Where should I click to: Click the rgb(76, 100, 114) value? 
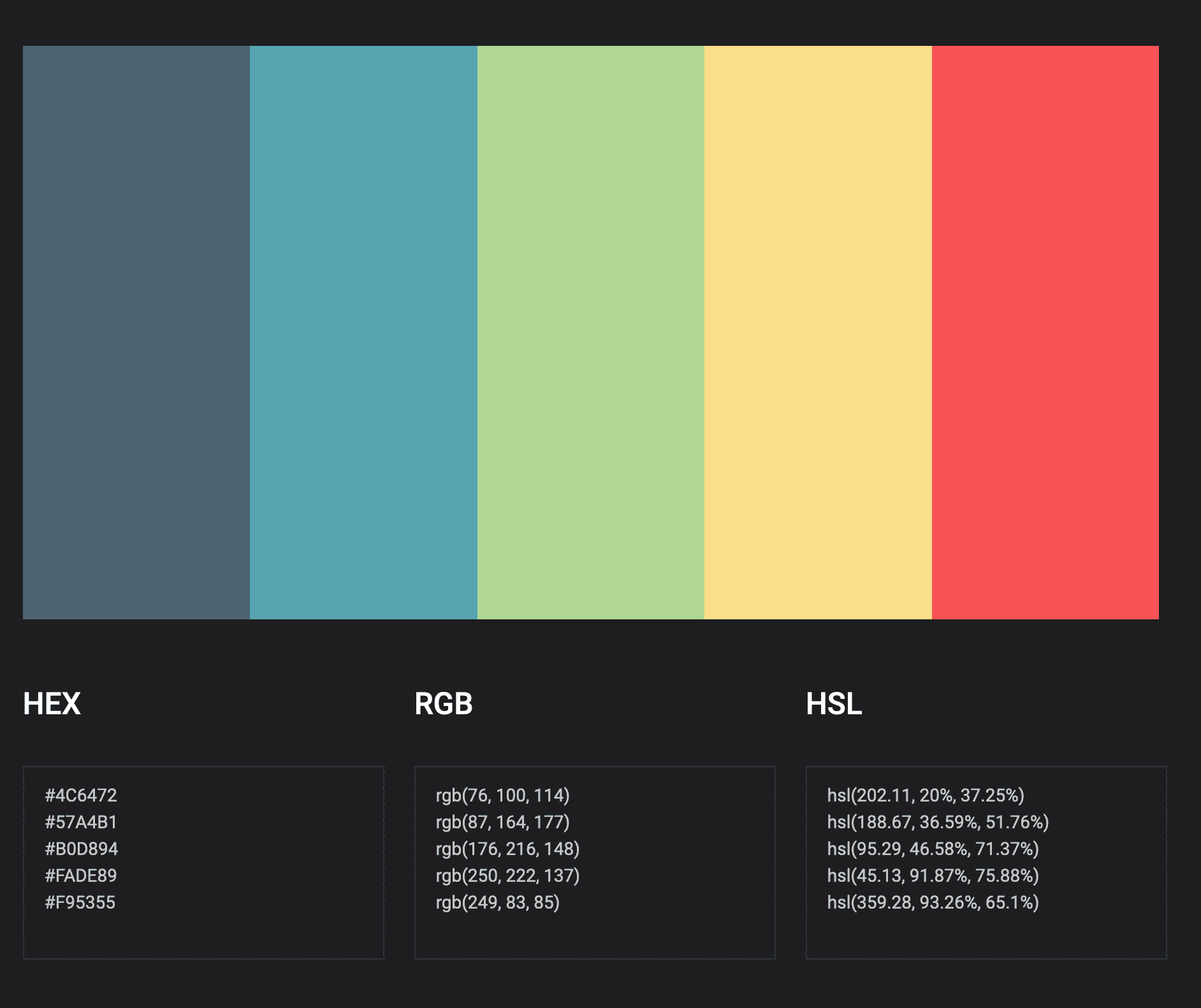[x=502, y=795]
